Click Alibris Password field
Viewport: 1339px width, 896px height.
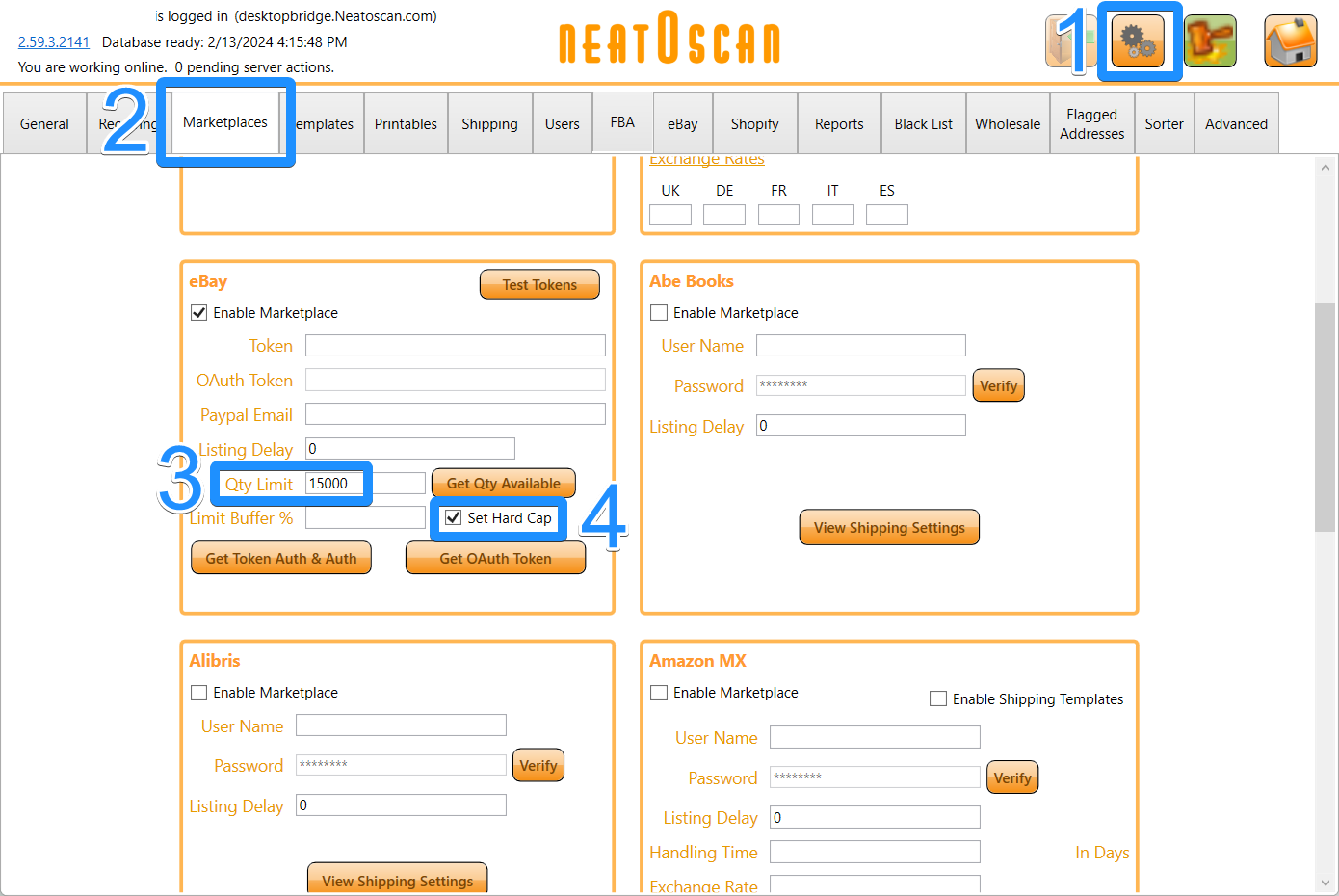coord(401,765)
